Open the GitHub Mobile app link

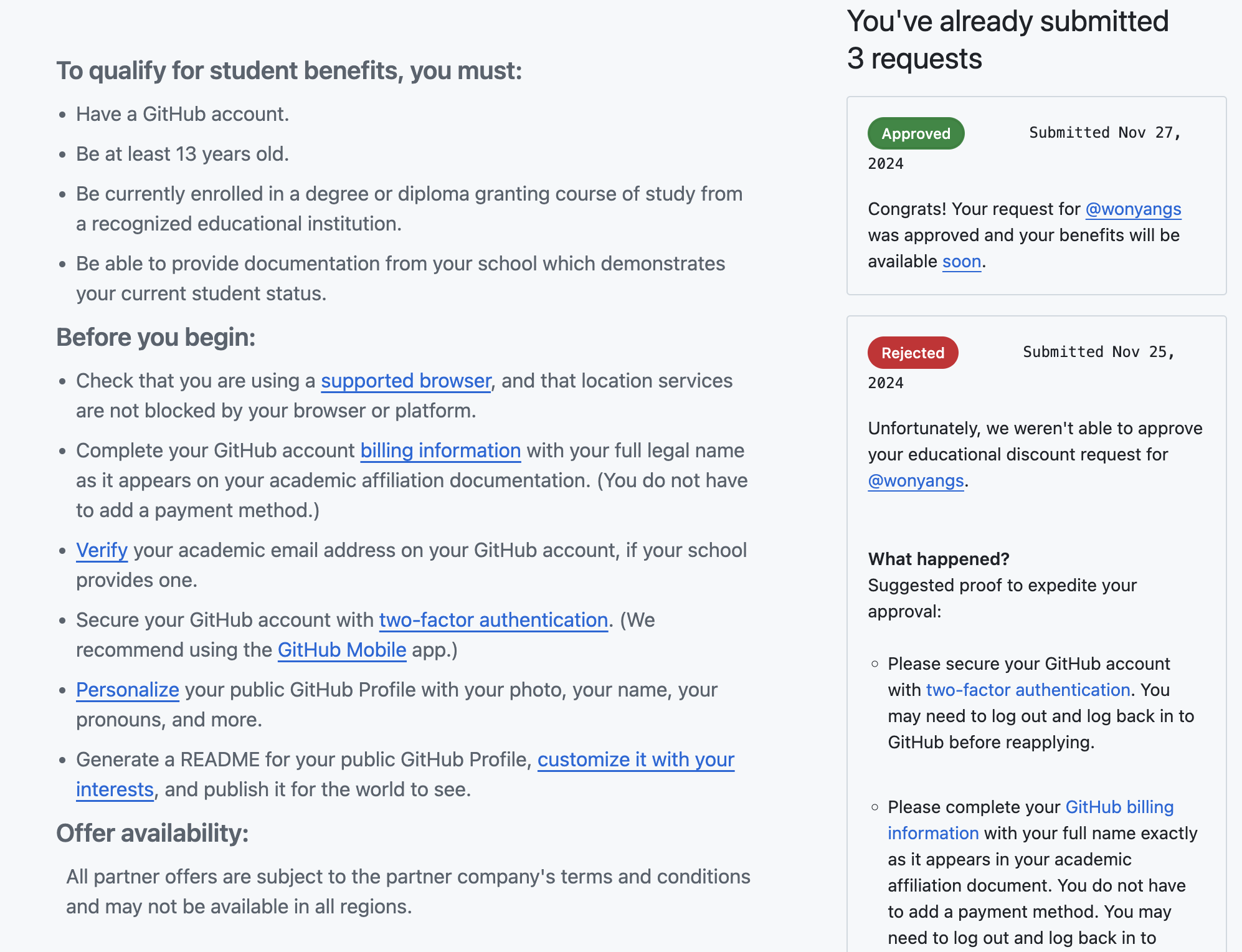tap(342, 650)
